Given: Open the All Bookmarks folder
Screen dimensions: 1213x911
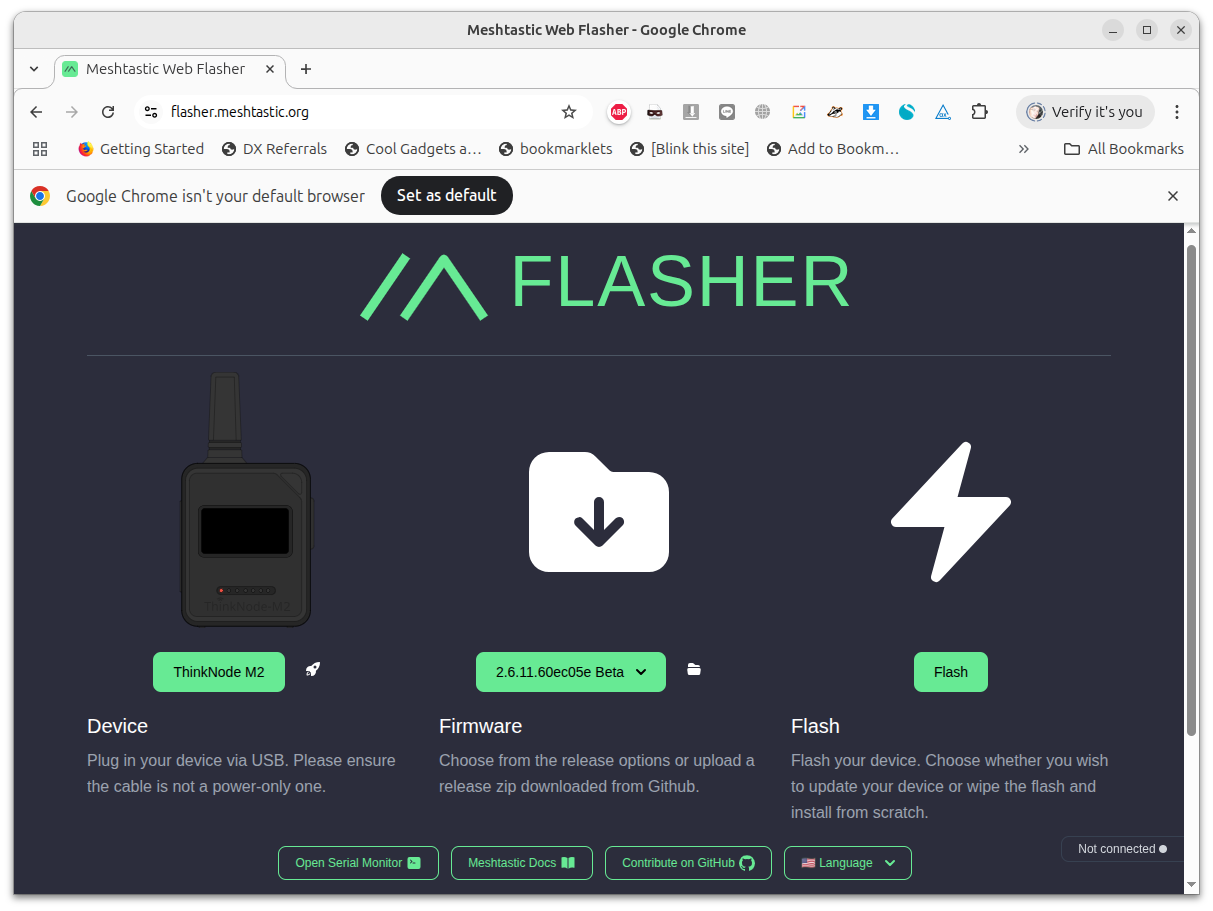Looking at the screenshot, I should [1124, 149].
